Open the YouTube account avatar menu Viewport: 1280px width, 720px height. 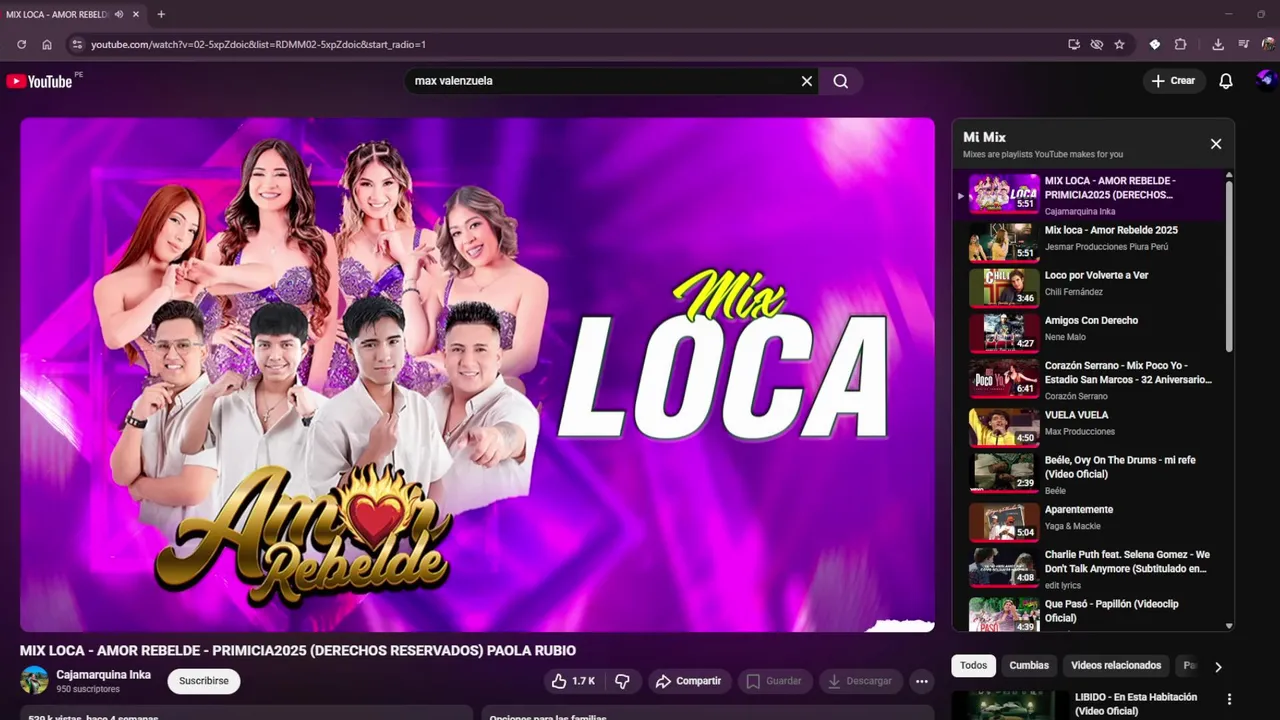pyautogui.click(x=1266, y=79)
